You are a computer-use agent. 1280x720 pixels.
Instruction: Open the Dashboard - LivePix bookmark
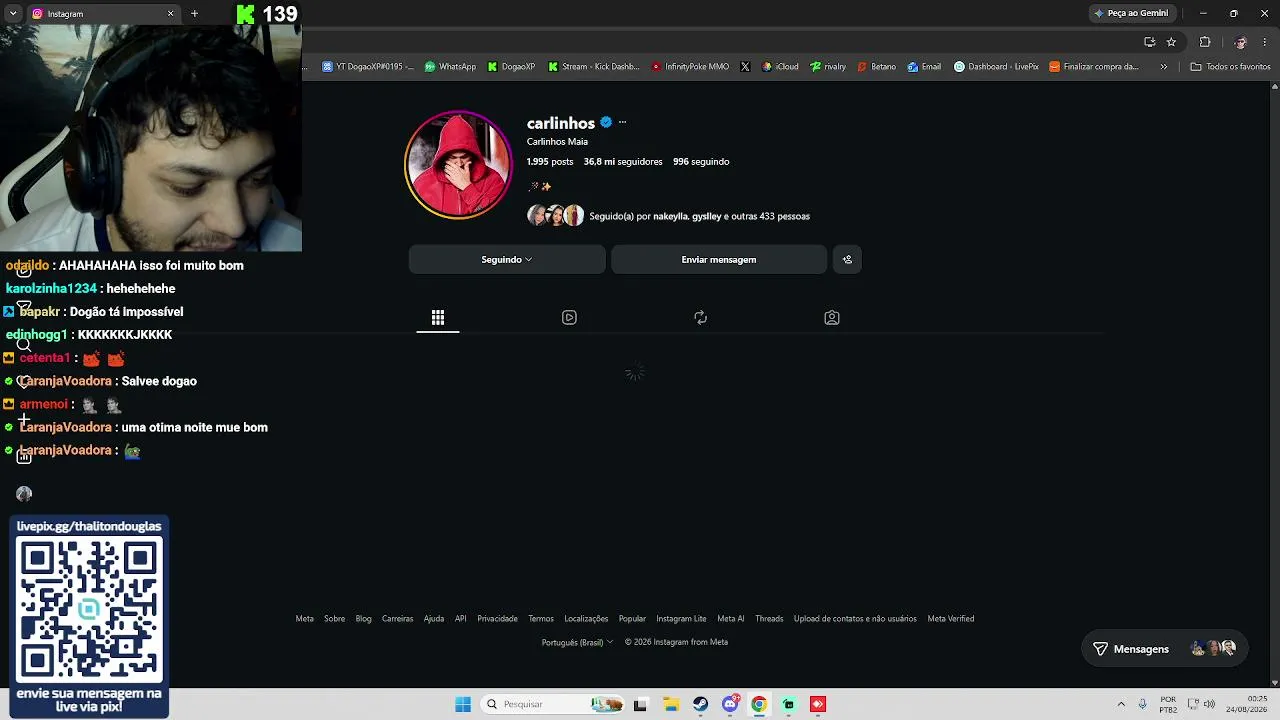pos(996,67)
